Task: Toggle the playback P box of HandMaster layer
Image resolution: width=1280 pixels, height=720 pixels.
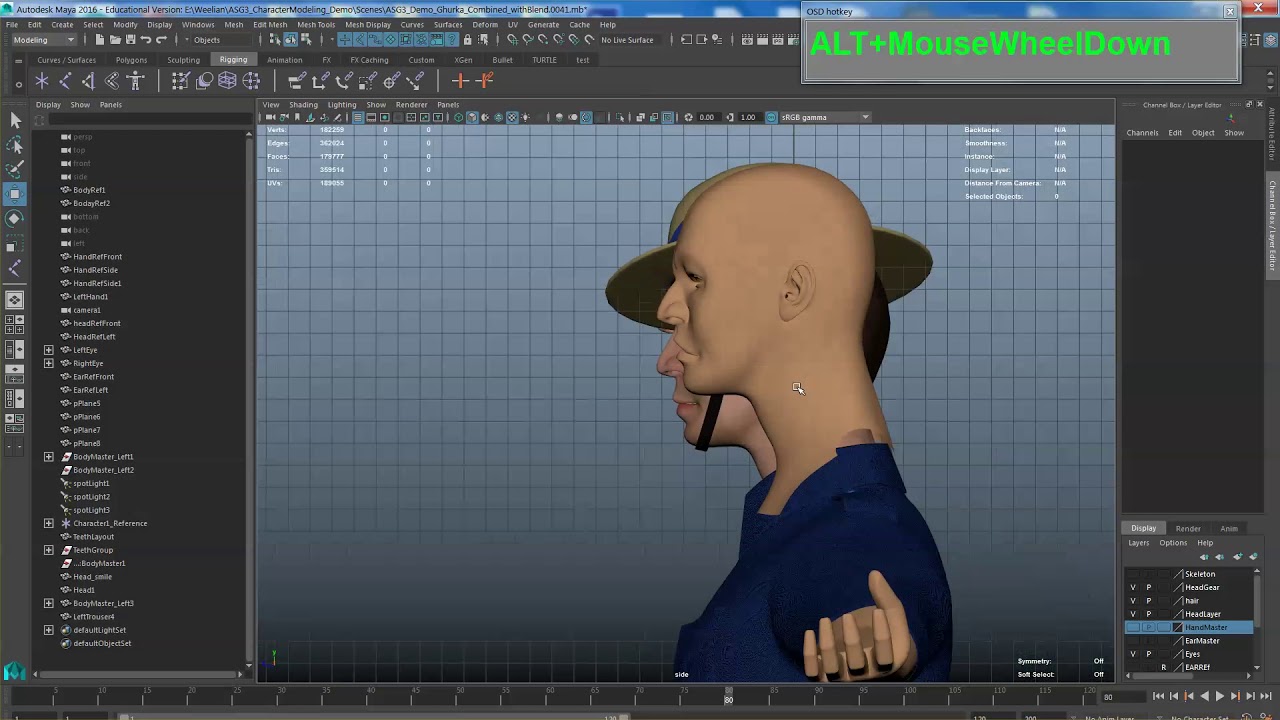Action: pos(1148,628)
